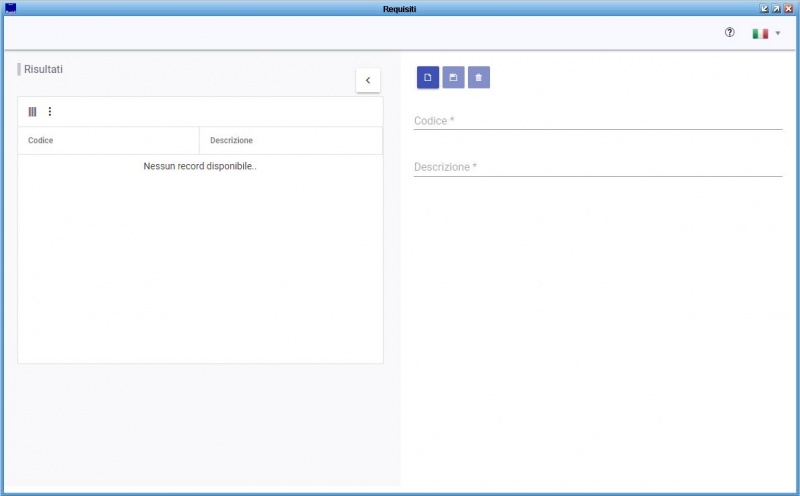Image resolution: width=800 pixels, height=496 pixels.
Task: Open the column chooser icon
Action: (x=32, y=112)
